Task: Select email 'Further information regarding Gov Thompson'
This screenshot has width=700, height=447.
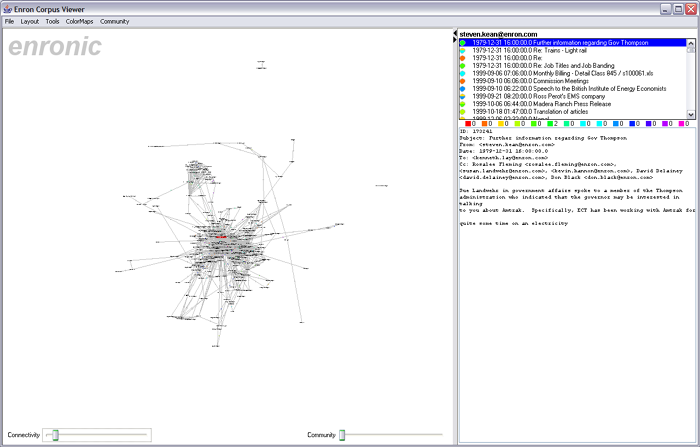Action: (572, 42)
